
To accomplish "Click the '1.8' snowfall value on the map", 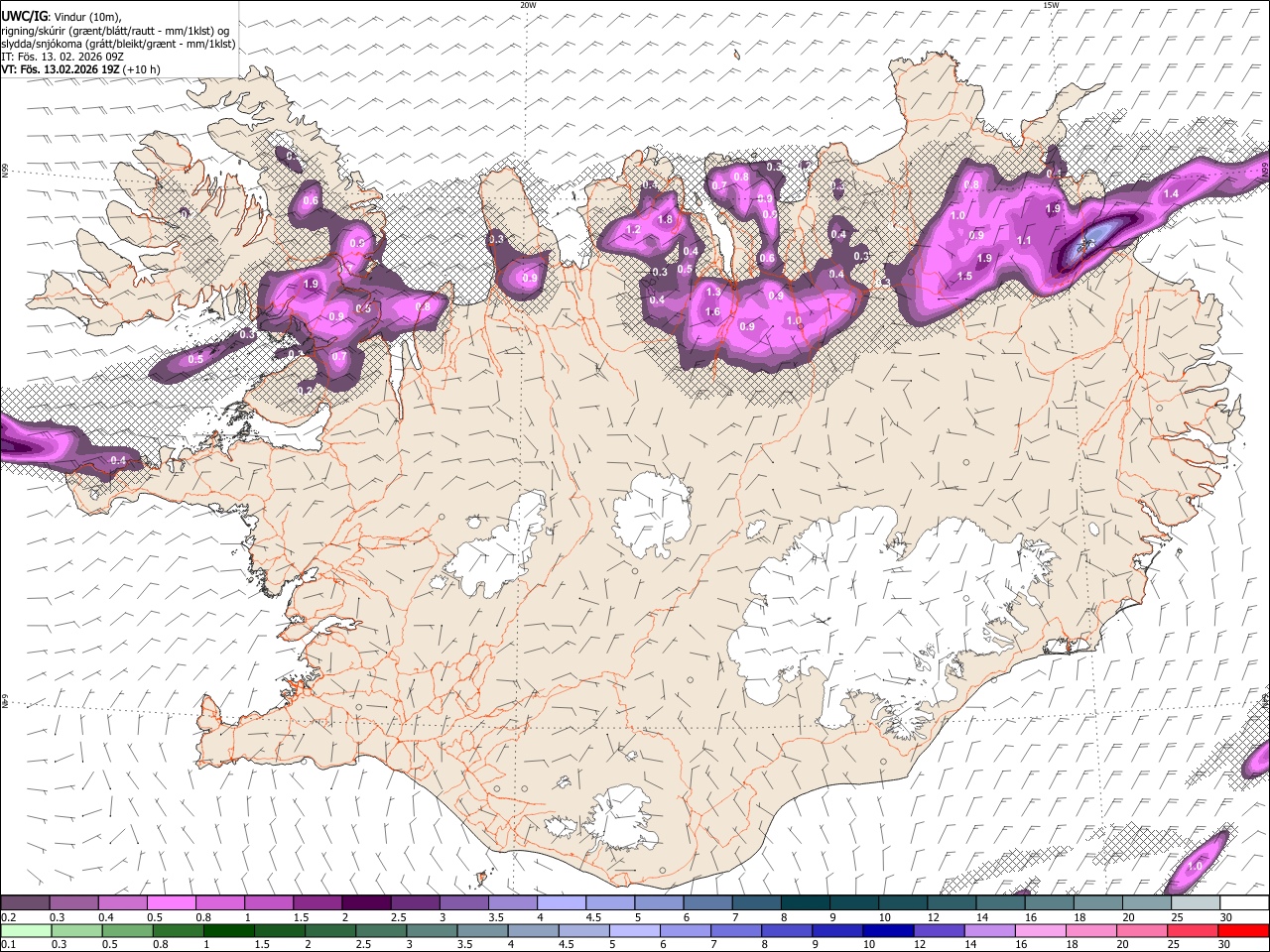I will coord(666,219).
